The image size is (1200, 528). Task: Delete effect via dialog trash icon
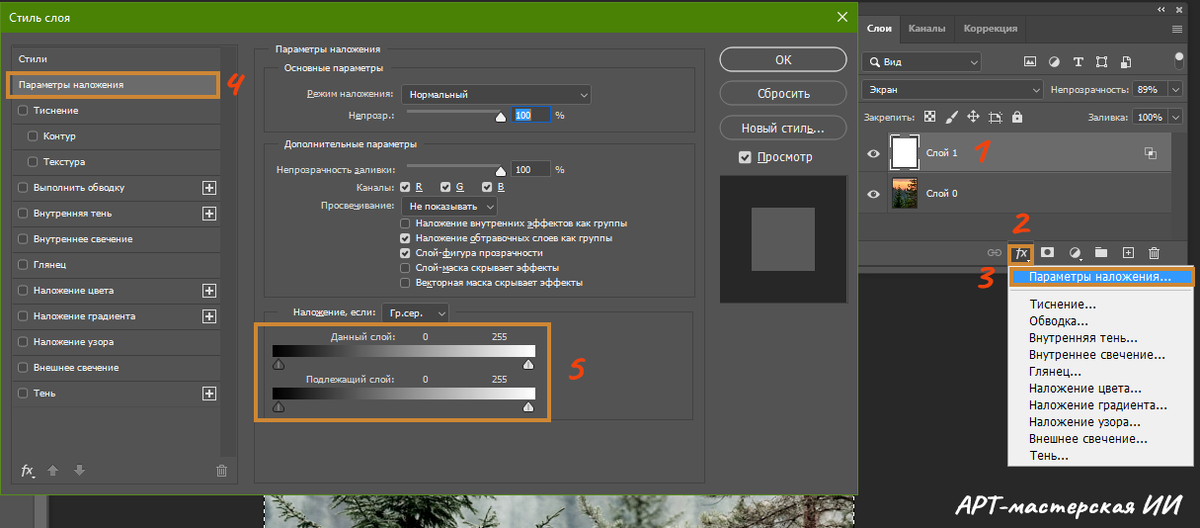point(222,471)
